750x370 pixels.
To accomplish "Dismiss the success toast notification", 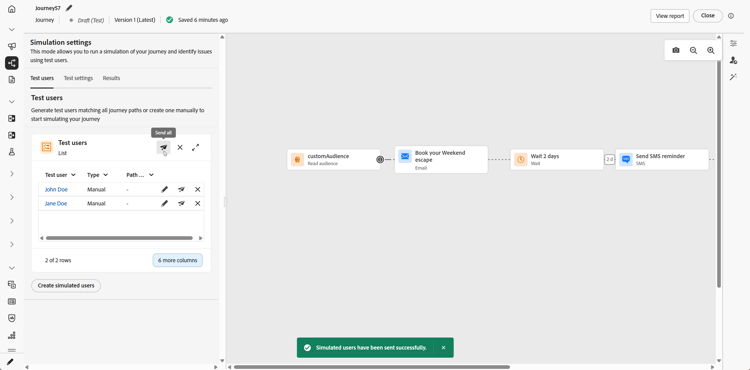I will (443, 348).
